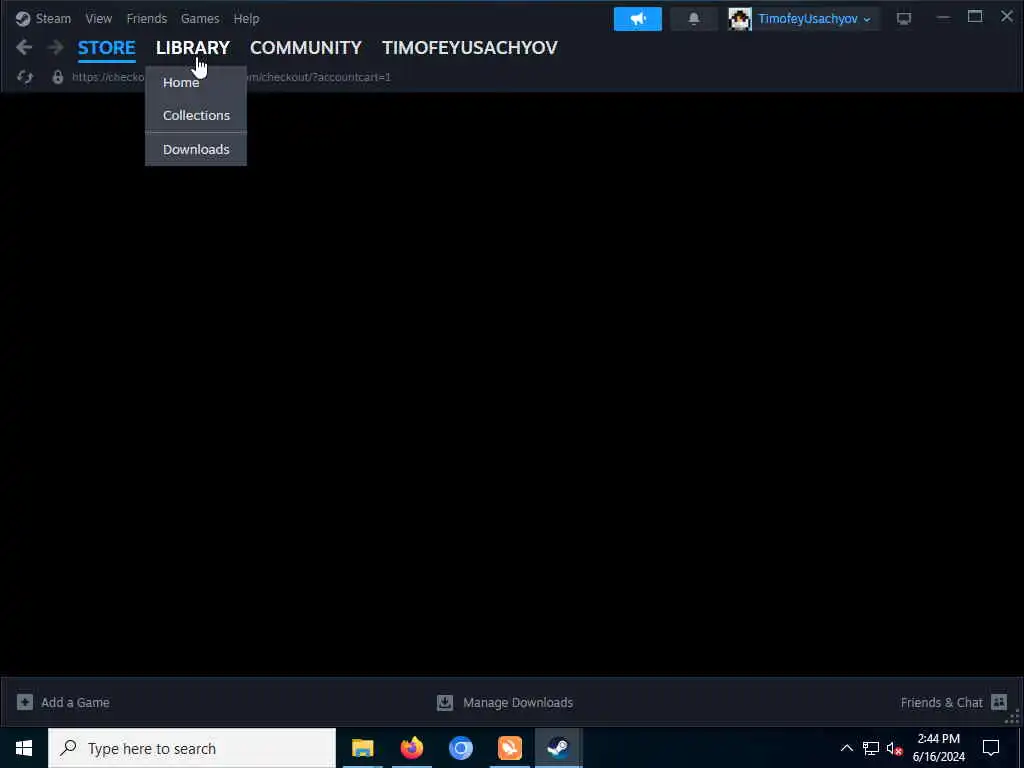Open the Steam menu

[x=53, y=18]
